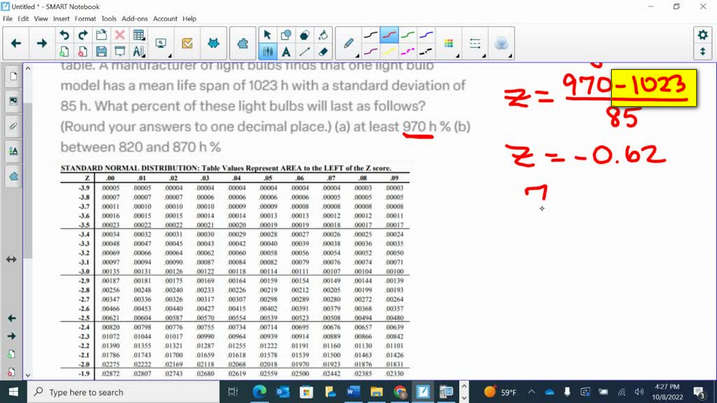
Task: Click the Undo icon in the toolbar
Action: (64, 35)
